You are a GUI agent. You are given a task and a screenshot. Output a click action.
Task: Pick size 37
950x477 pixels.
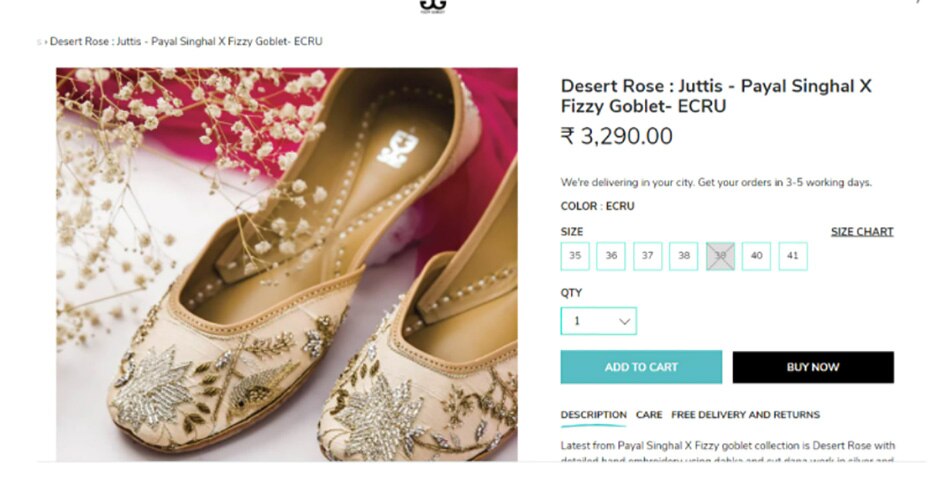coord(647,256)
